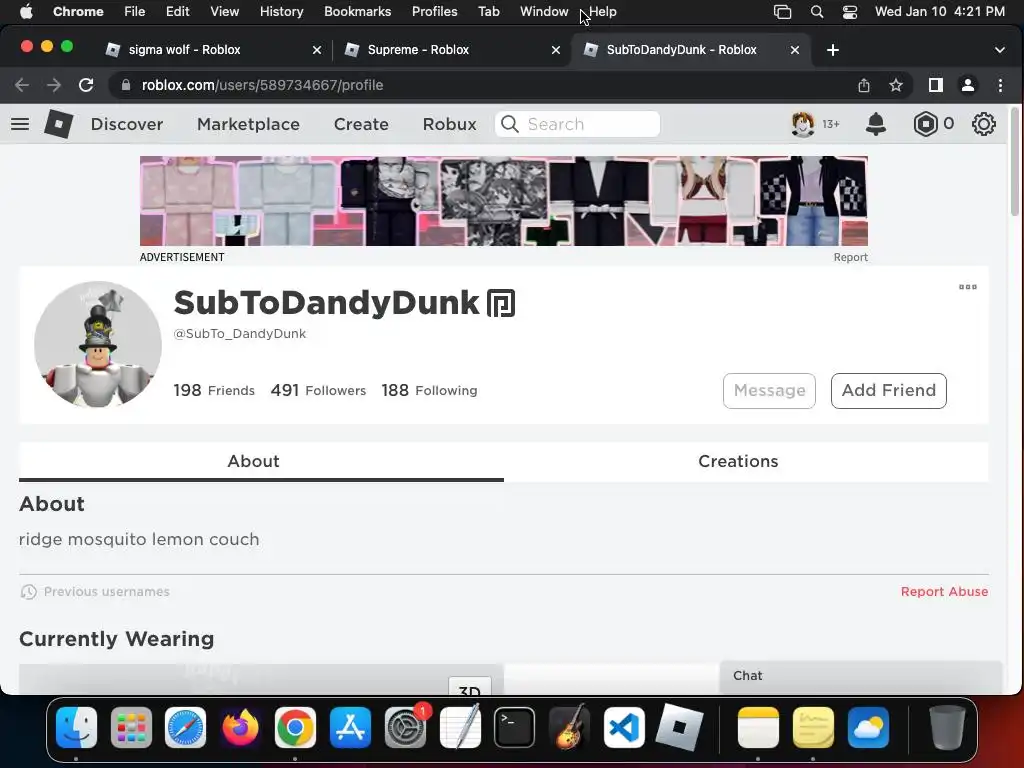Viewport: 1024px width, 768px height.
Task: Open a new browser tab
Action: point(833,50)
